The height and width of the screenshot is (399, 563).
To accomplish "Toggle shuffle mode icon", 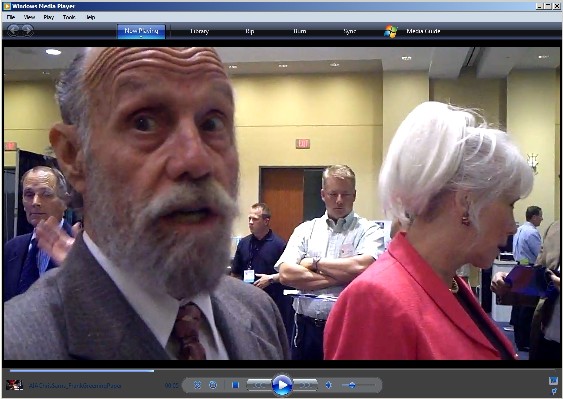I will [x=197, y=385].
